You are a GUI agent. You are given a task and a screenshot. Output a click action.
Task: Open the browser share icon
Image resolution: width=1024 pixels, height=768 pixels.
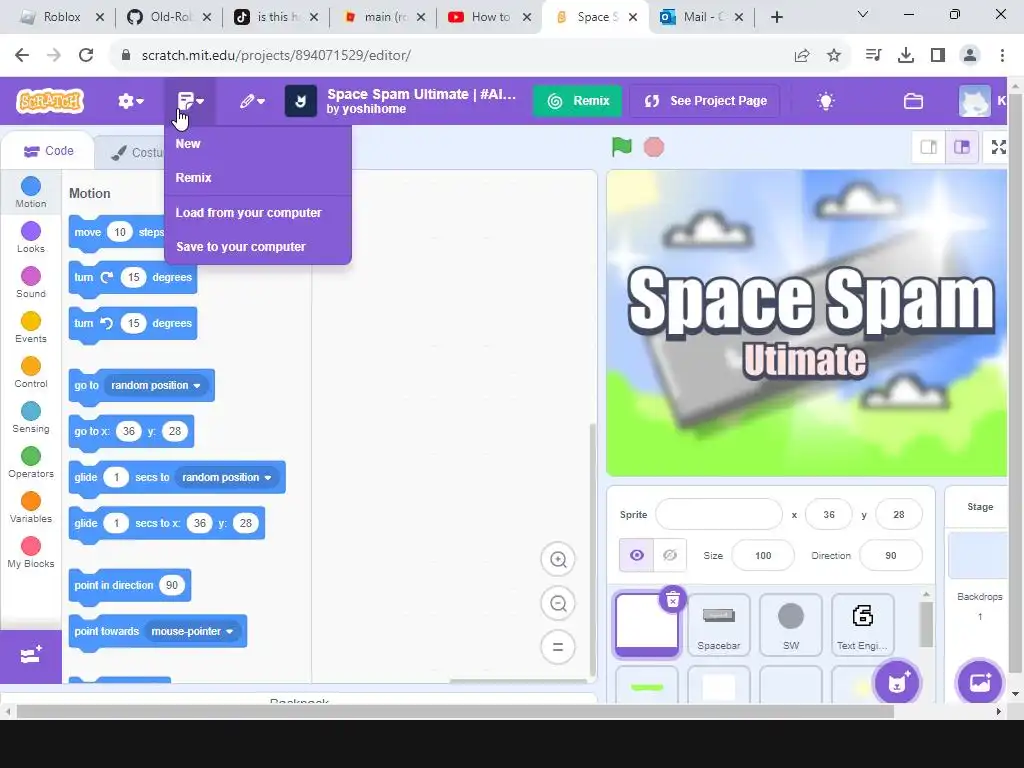(802, 56)
